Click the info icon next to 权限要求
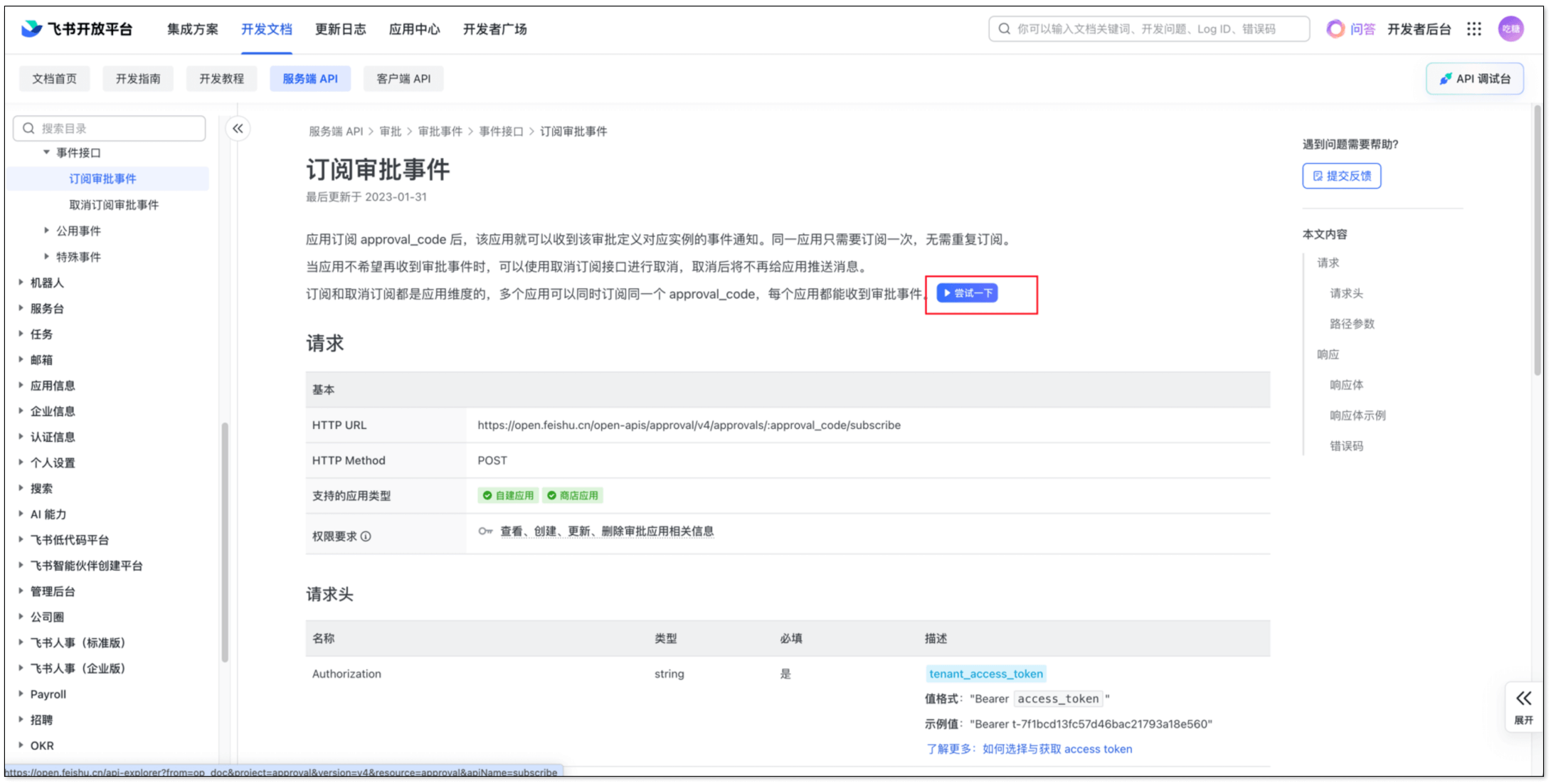This screenshot has width=1551, height=784. (x=366, y=536)
